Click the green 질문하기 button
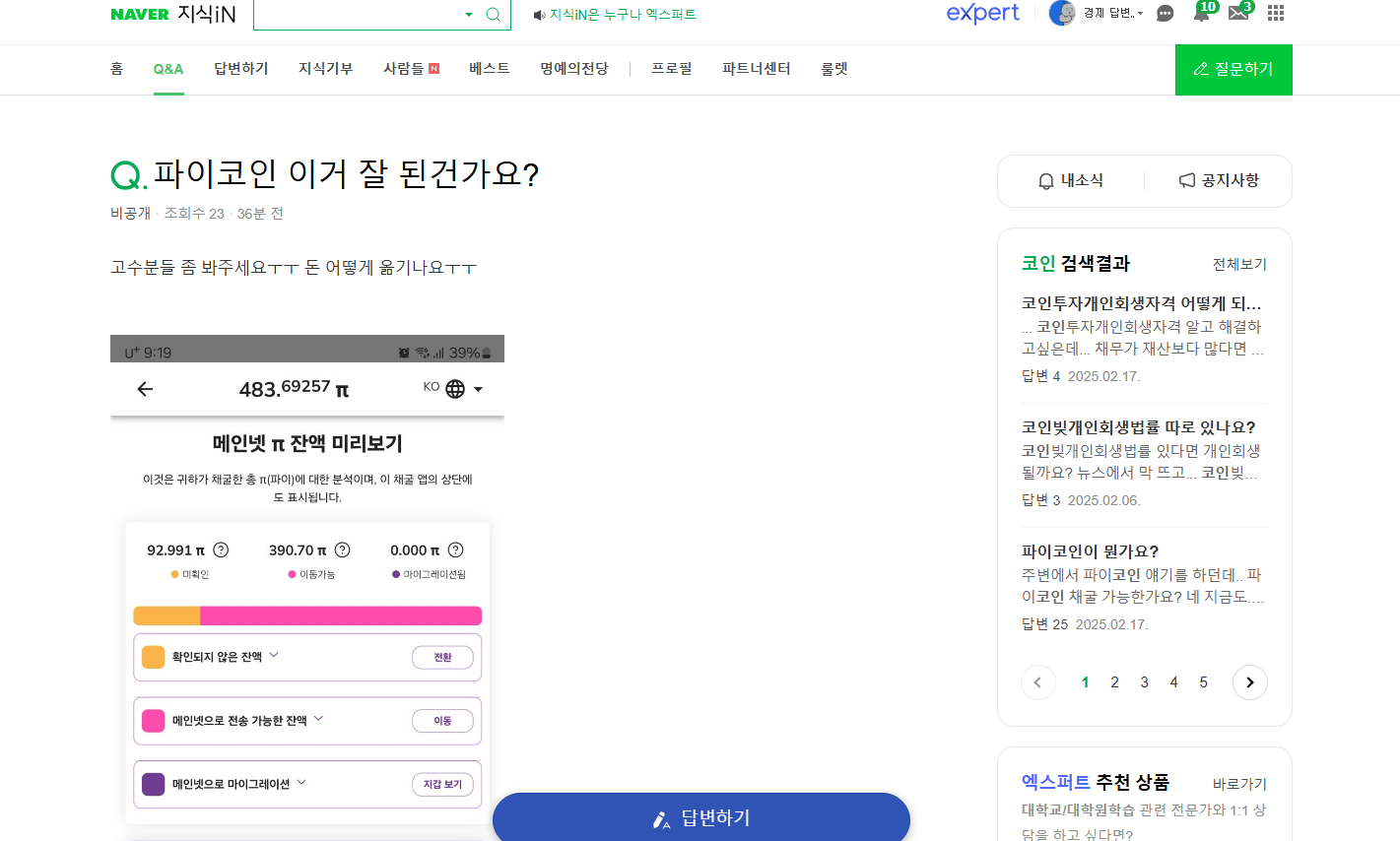Image resolution: width=1400 pixels, height=841 pixels. point(1233,70)
